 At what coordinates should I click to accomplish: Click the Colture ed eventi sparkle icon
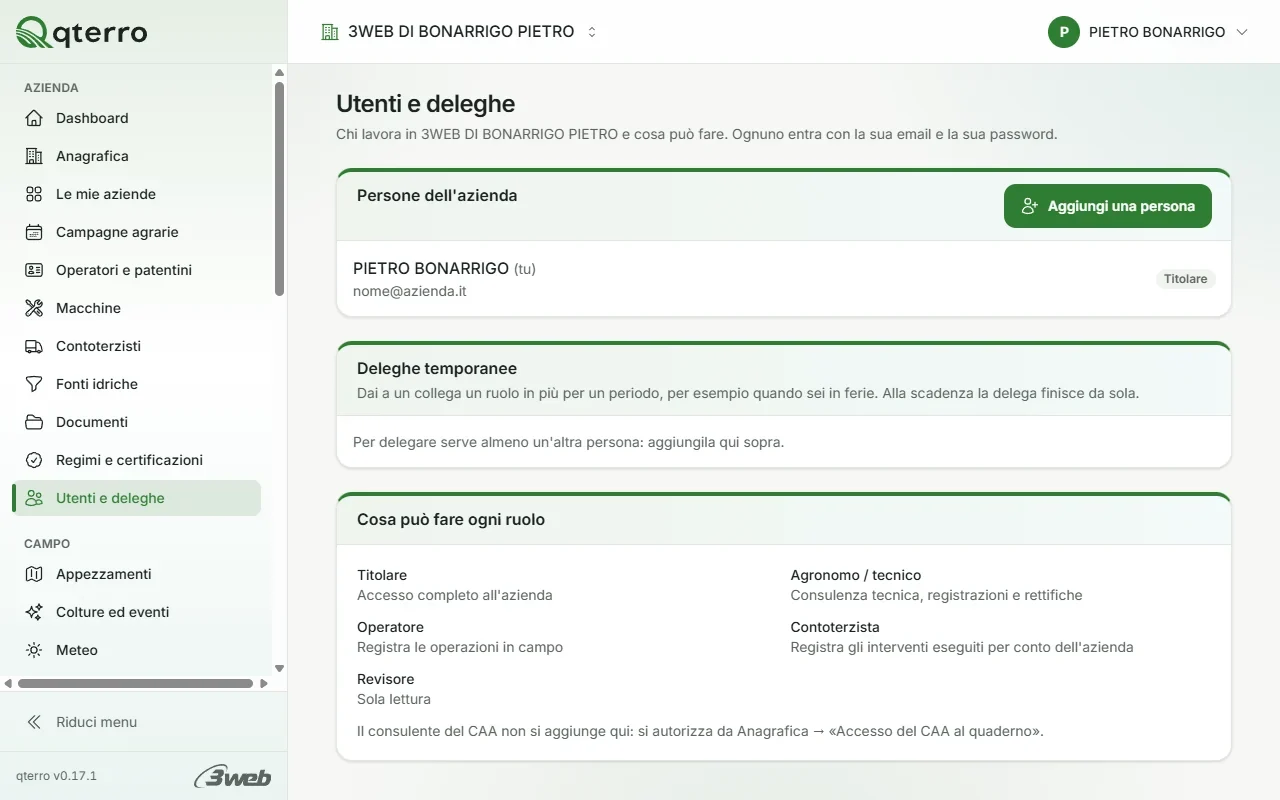pos(34,612)
